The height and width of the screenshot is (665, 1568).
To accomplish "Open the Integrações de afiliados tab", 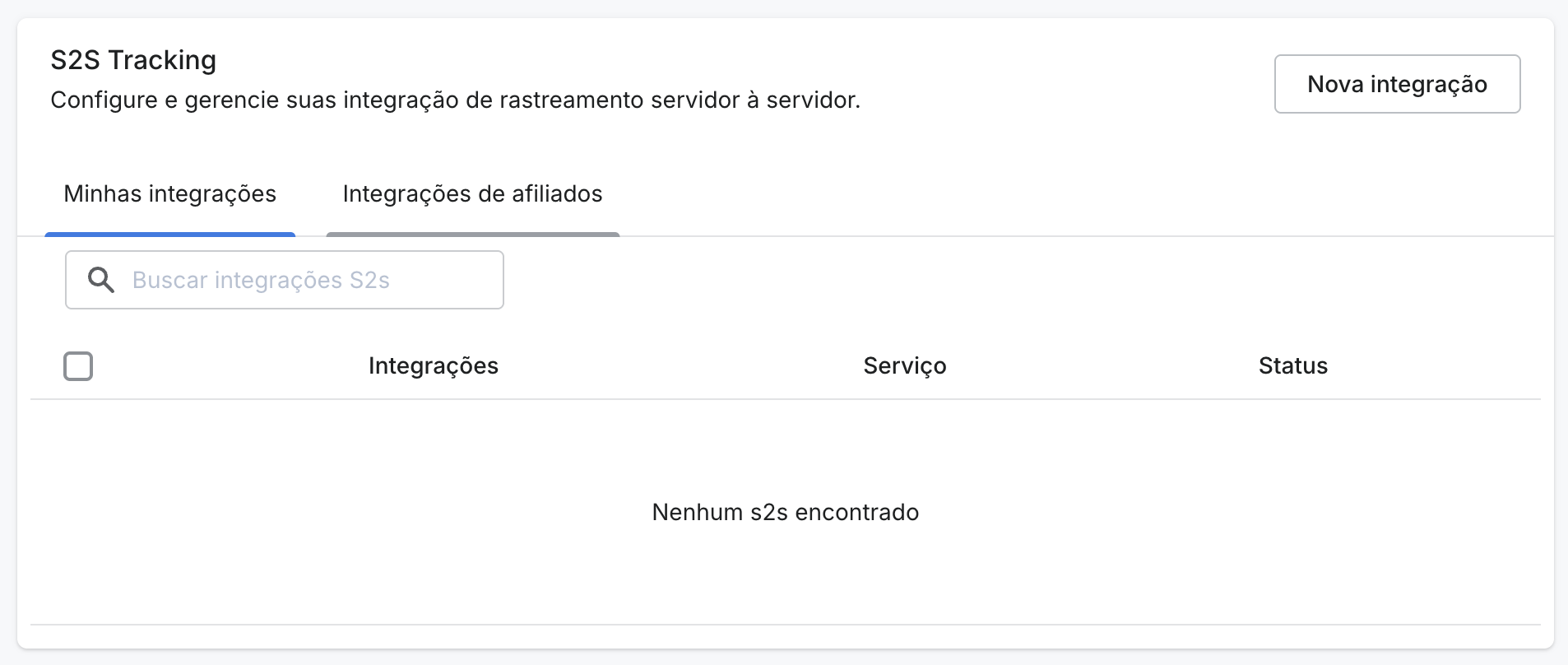I will (472, 194).
